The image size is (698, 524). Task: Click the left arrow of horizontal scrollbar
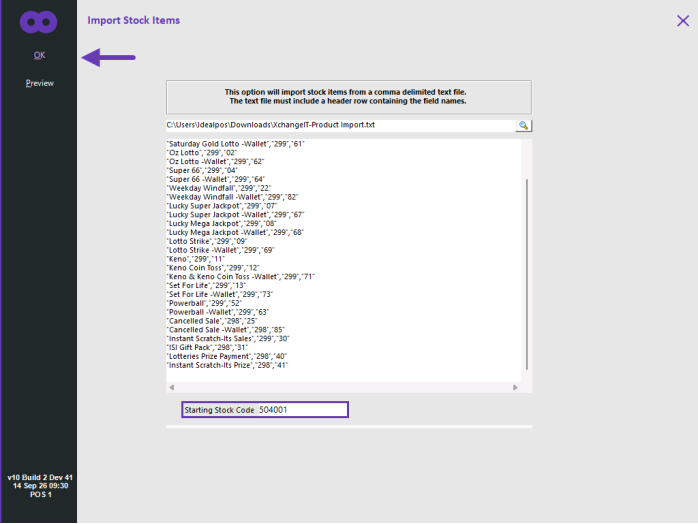click(x=171, y=387)
